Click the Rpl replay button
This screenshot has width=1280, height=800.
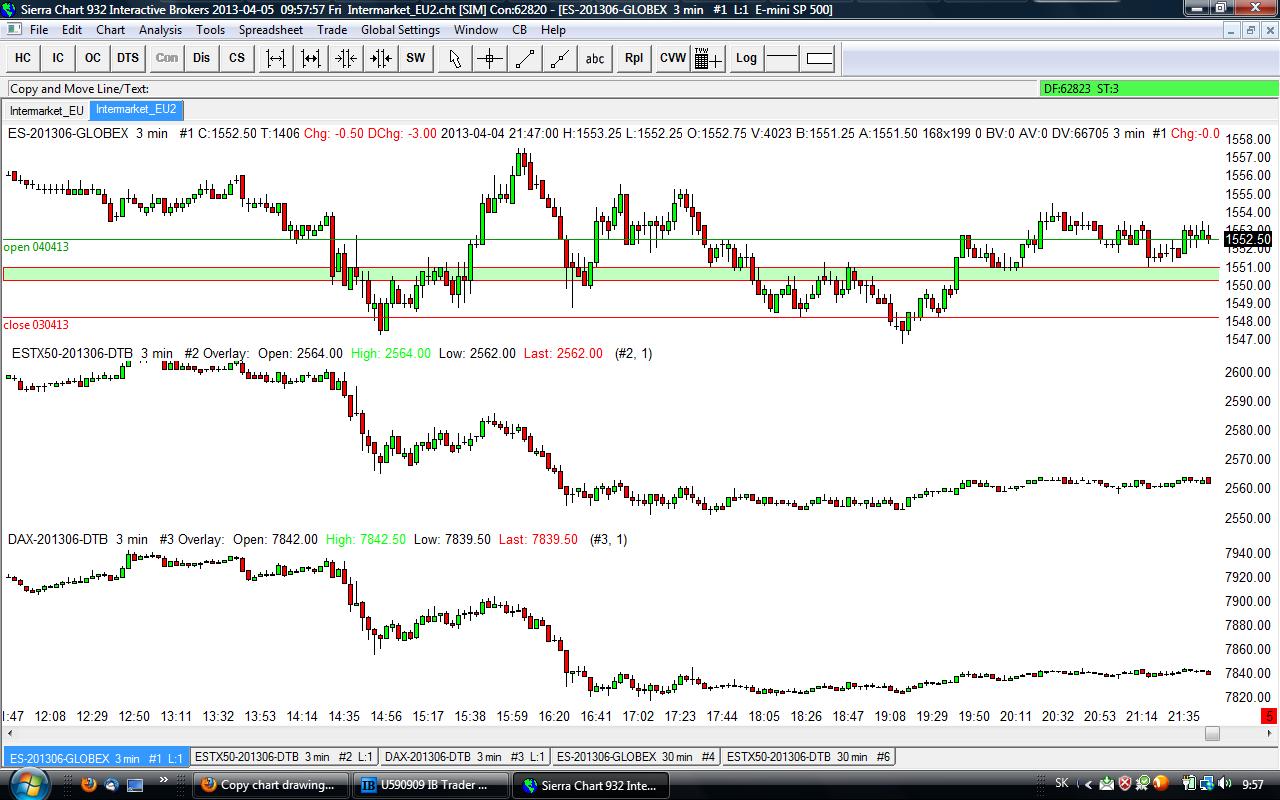[x=634, y=58]
